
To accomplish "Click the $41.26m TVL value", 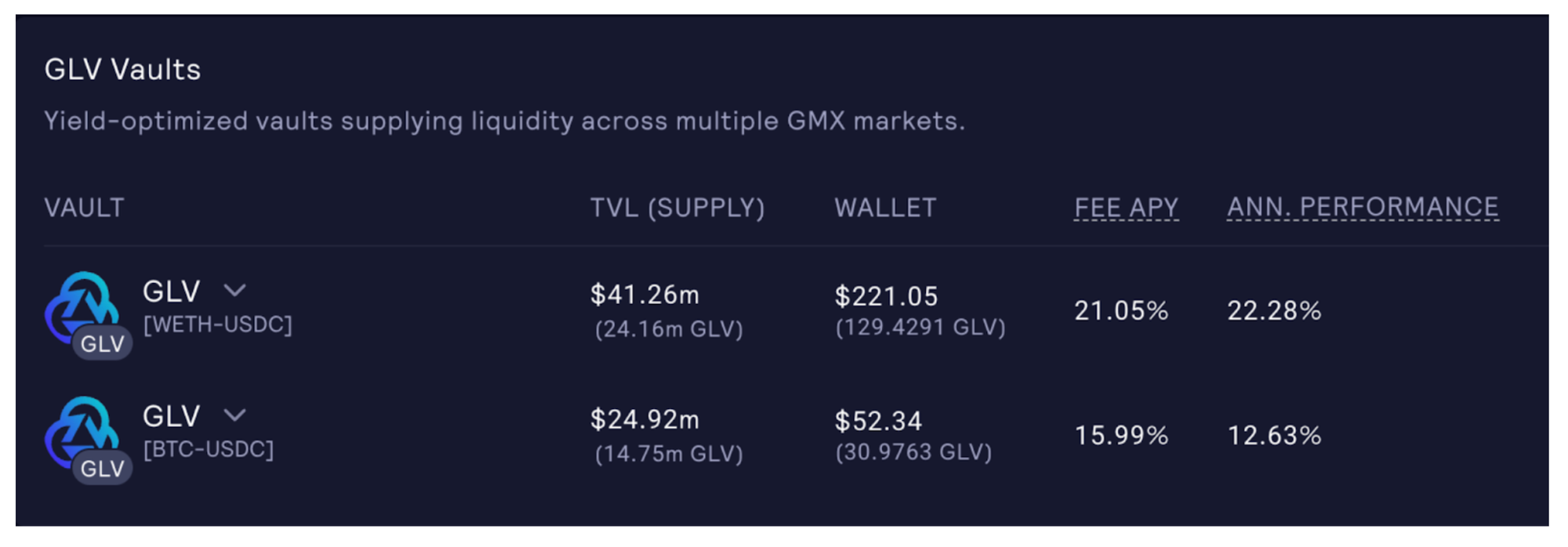I will click(644, 295).
